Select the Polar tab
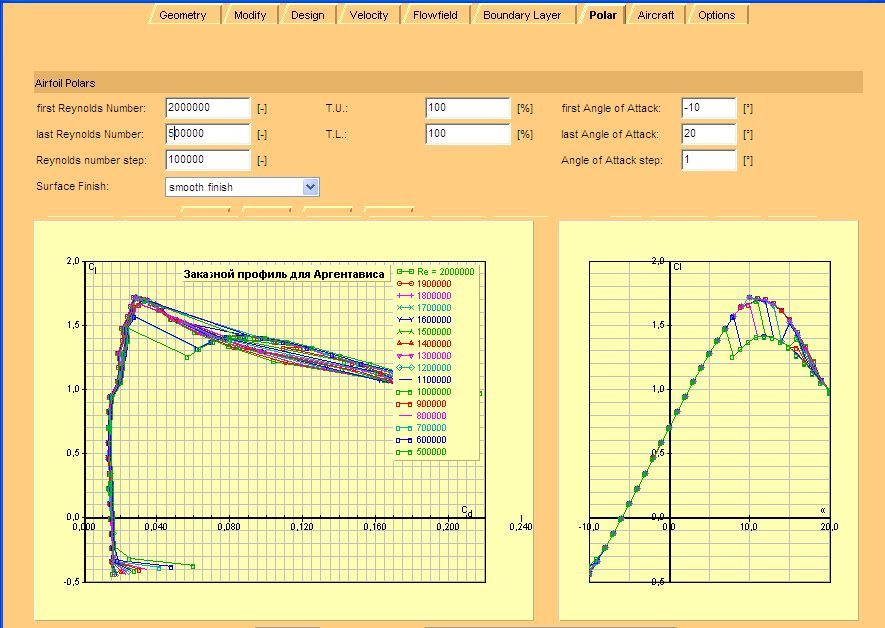Viewport: 885px width, 628px height. [x=603, y=15]
